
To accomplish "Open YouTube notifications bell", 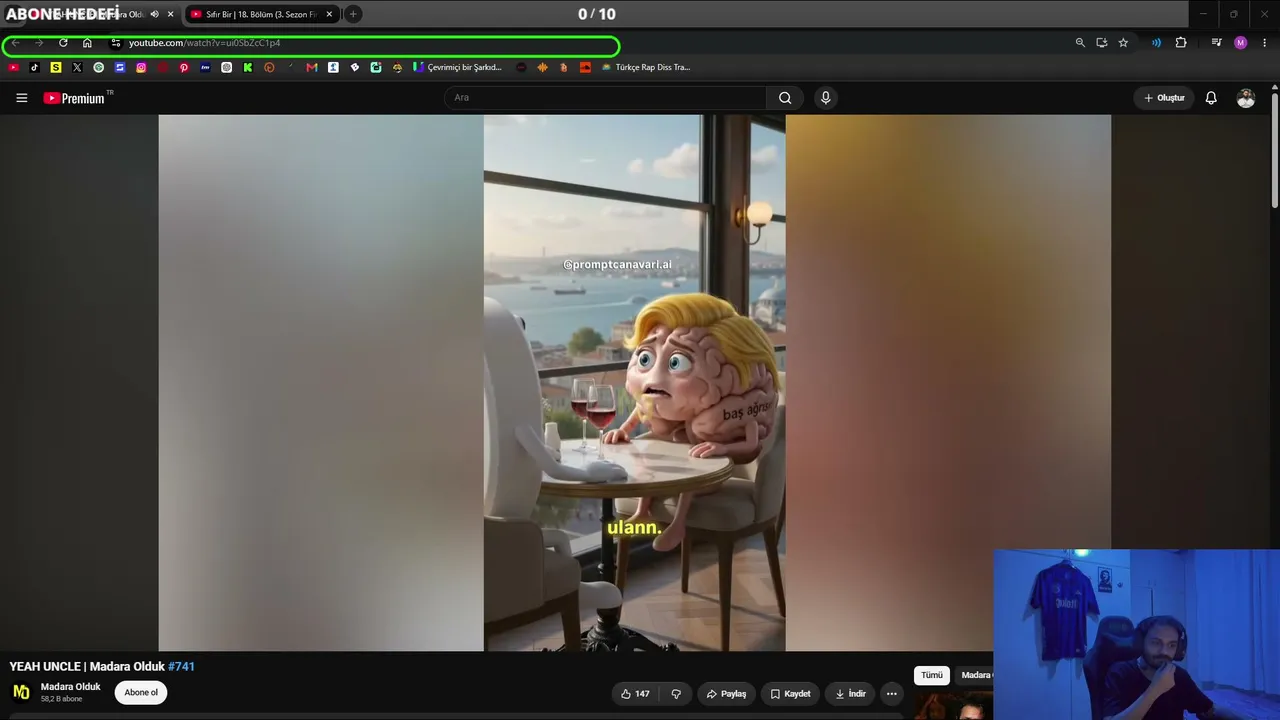I will 1211,98.
